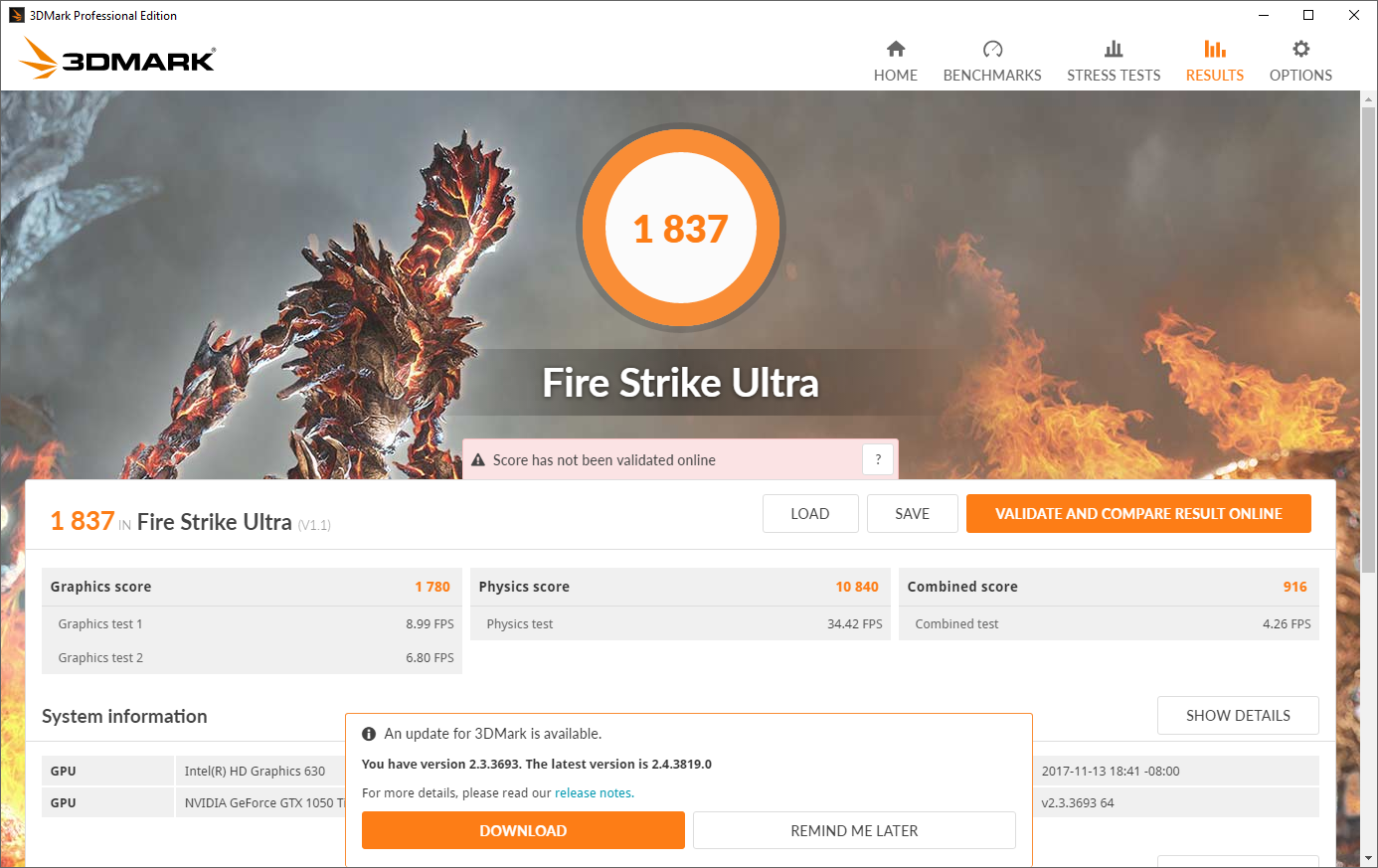This screenshot has height=868, width=1378.
Task: Click Intel(R) HD Graphics 630 cell
Action: click(260, 772)
